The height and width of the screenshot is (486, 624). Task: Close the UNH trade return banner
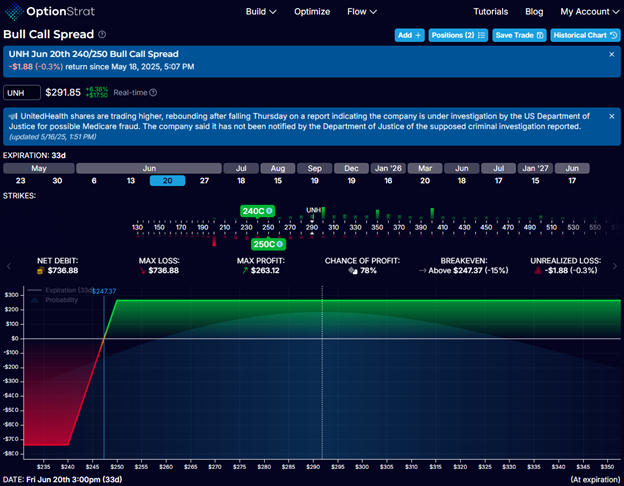click(612, 55)
